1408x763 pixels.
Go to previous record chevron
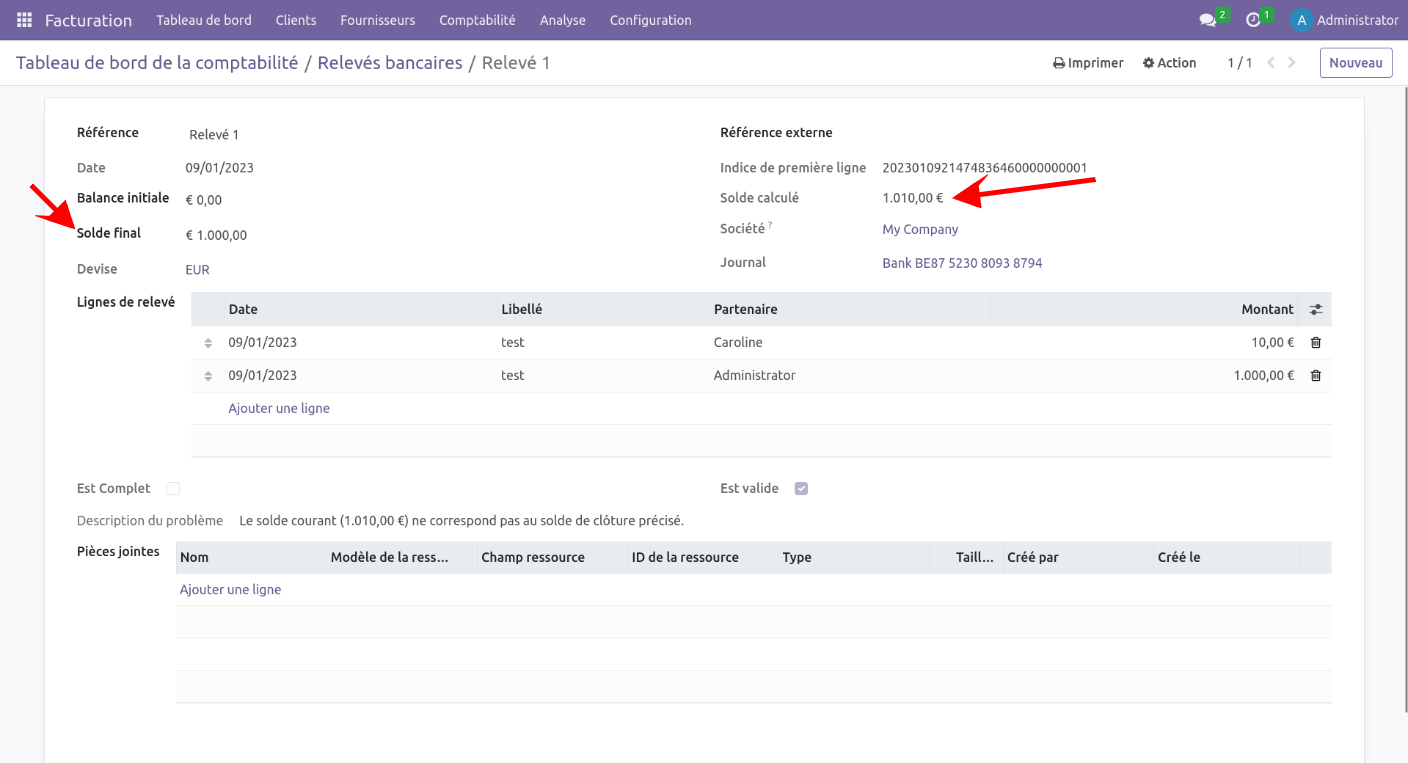pyautogui.click(x=1271, y=63)
